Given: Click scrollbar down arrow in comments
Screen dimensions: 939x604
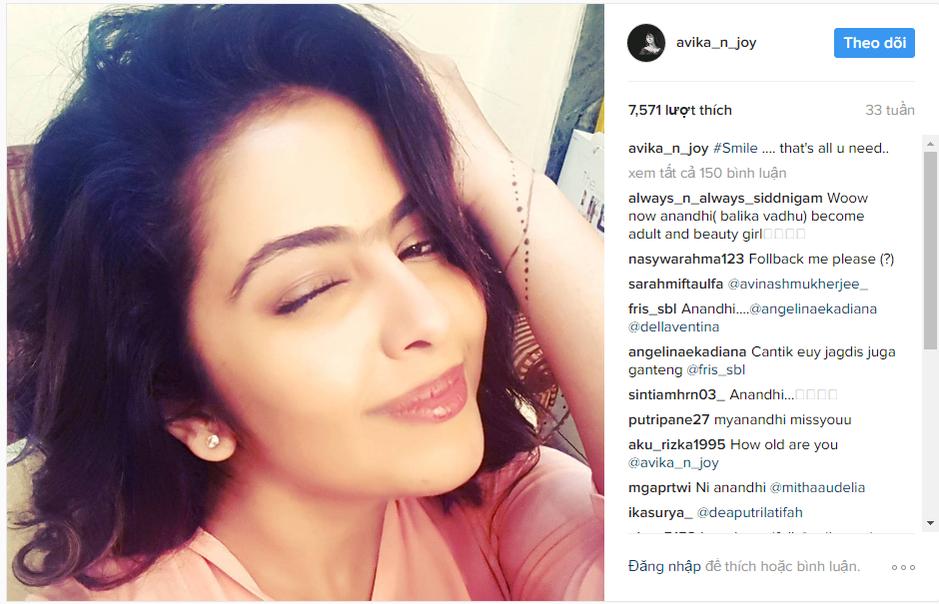Looking at the screenshot, I should [930, 523].
